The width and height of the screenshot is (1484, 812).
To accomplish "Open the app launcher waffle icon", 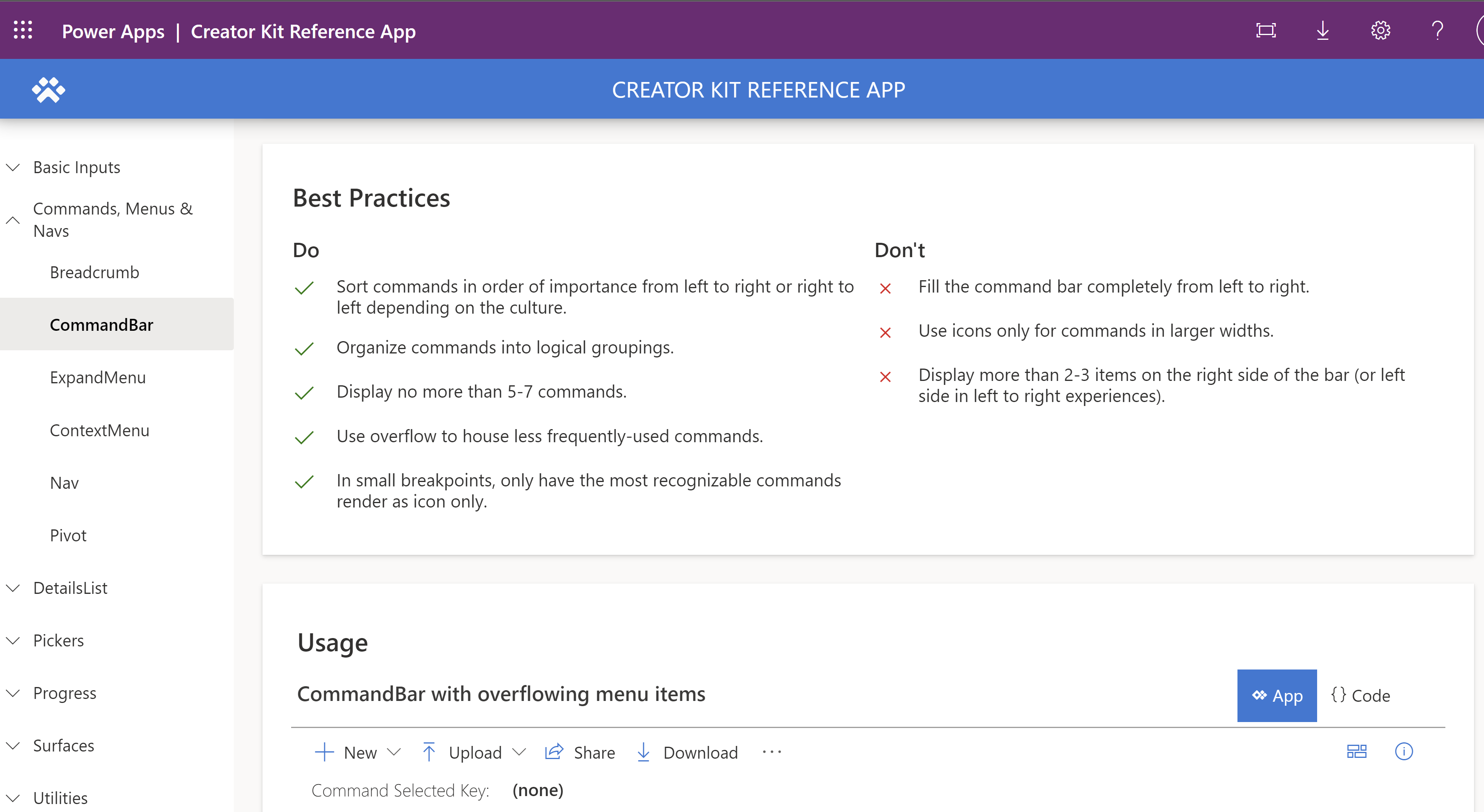I will 23,30.
